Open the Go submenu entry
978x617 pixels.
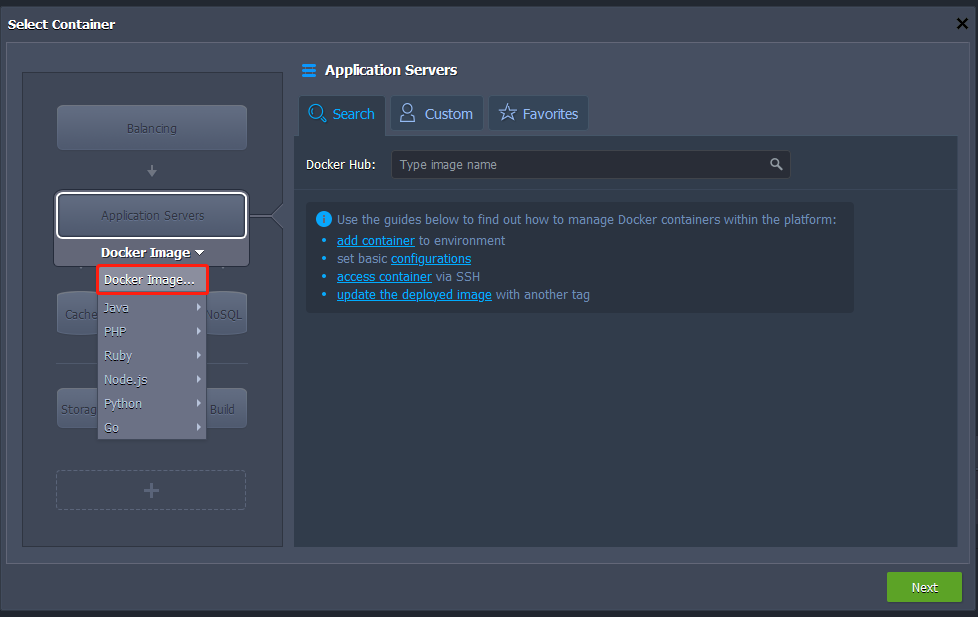click(x=152, y=428)
